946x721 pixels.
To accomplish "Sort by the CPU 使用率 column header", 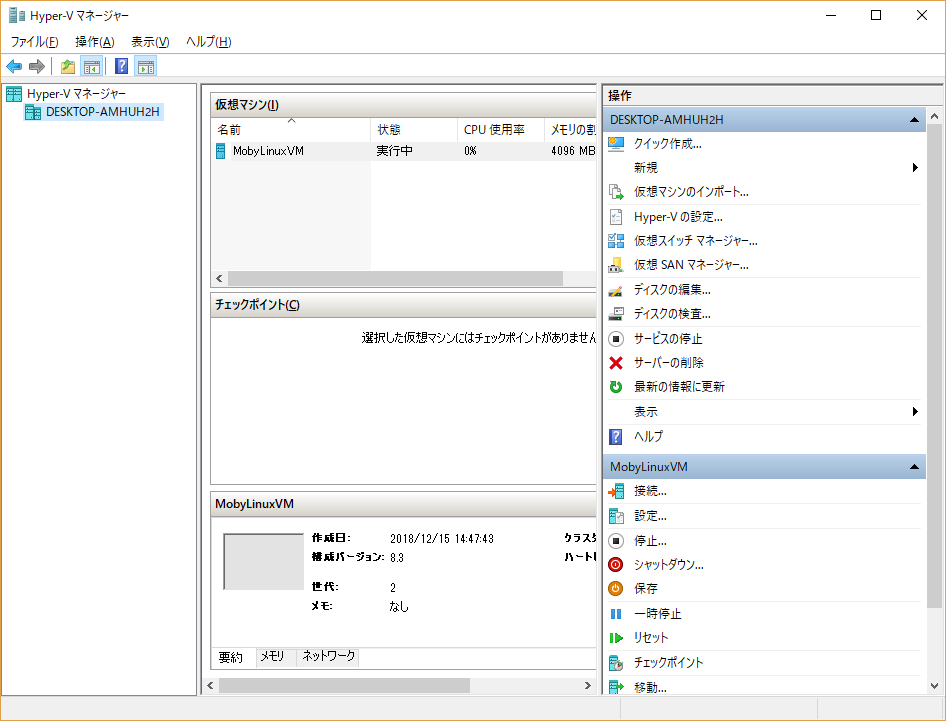I will 500,129.
